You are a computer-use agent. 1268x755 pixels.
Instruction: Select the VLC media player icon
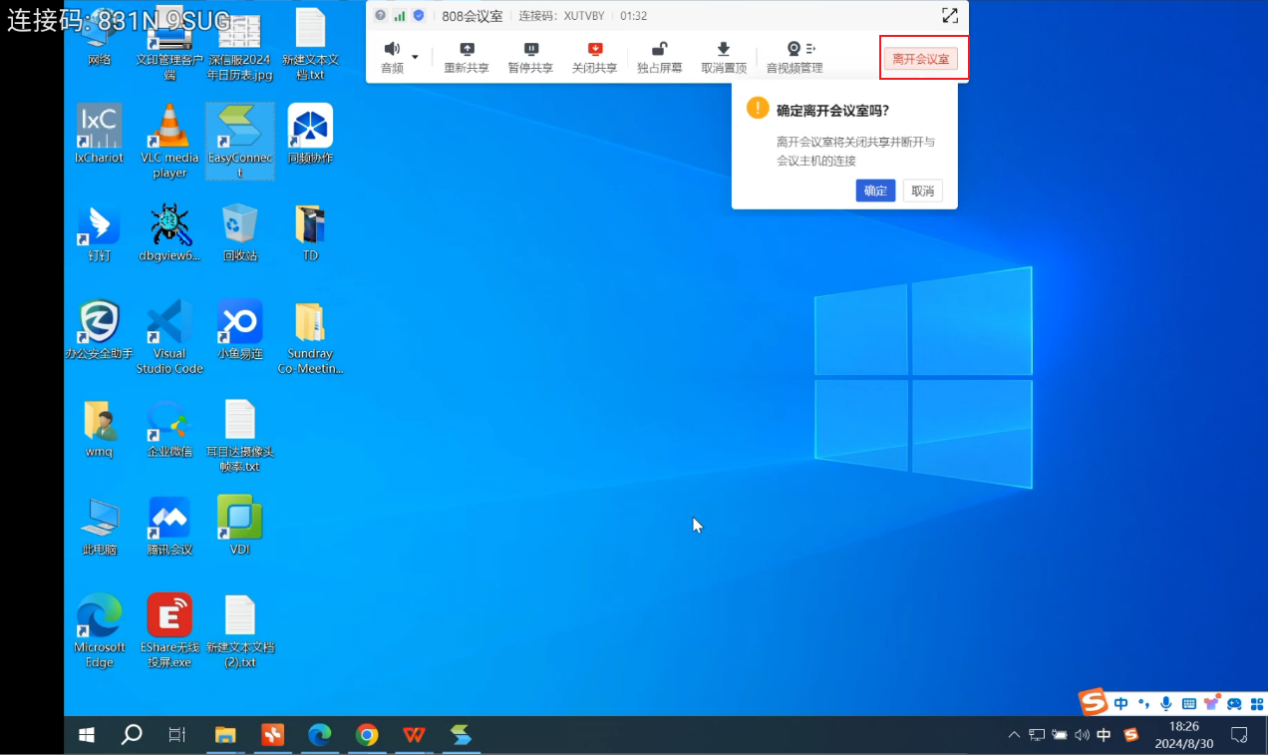click(x=169, y=141)
